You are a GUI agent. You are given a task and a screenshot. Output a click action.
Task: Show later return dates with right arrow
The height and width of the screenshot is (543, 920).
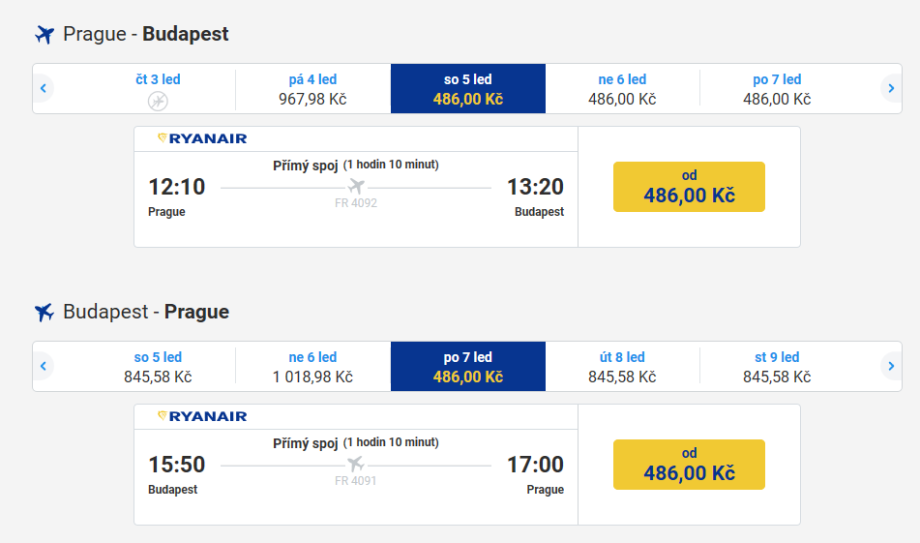[890, 367]
